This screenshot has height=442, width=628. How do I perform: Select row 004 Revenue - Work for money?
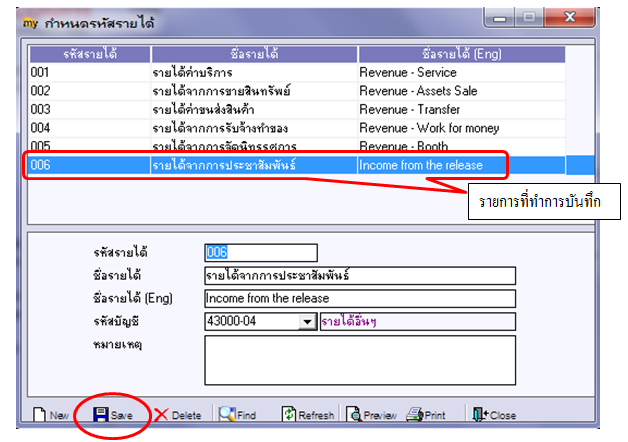point(297,128)
